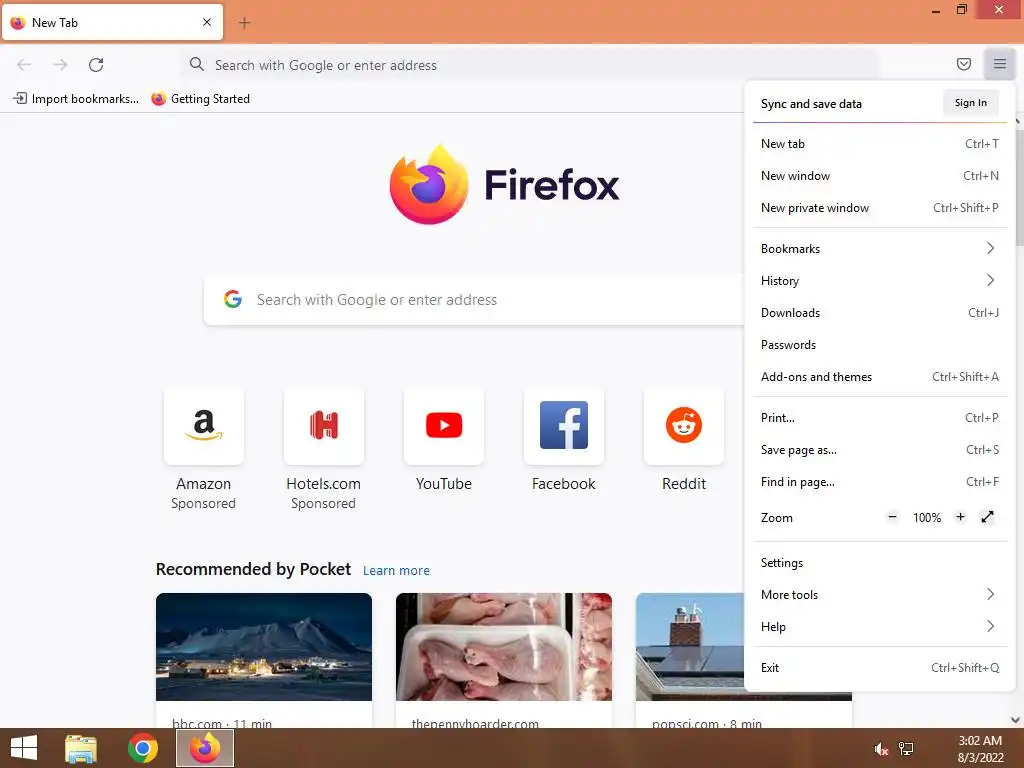Zoom out with the minus button
The height and width of the screenshot is (768, 1024).
[x=892, y=517]
